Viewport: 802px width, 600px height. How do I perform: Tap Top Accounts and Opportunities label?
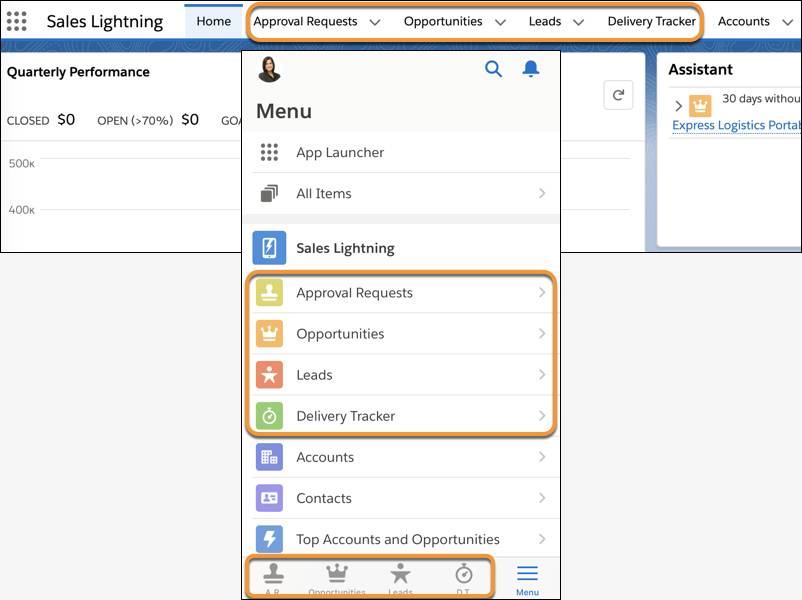[x=398, y=540]
